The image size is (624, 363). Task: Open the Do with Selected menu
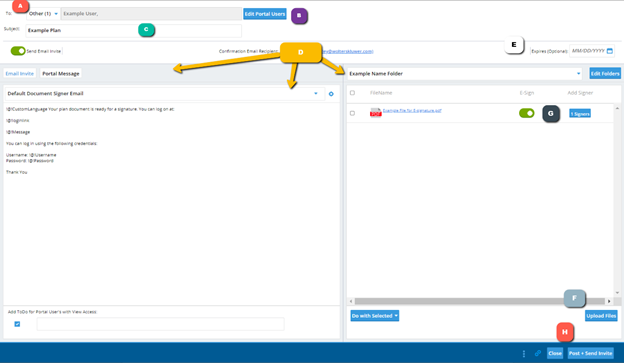click(374, 316)
